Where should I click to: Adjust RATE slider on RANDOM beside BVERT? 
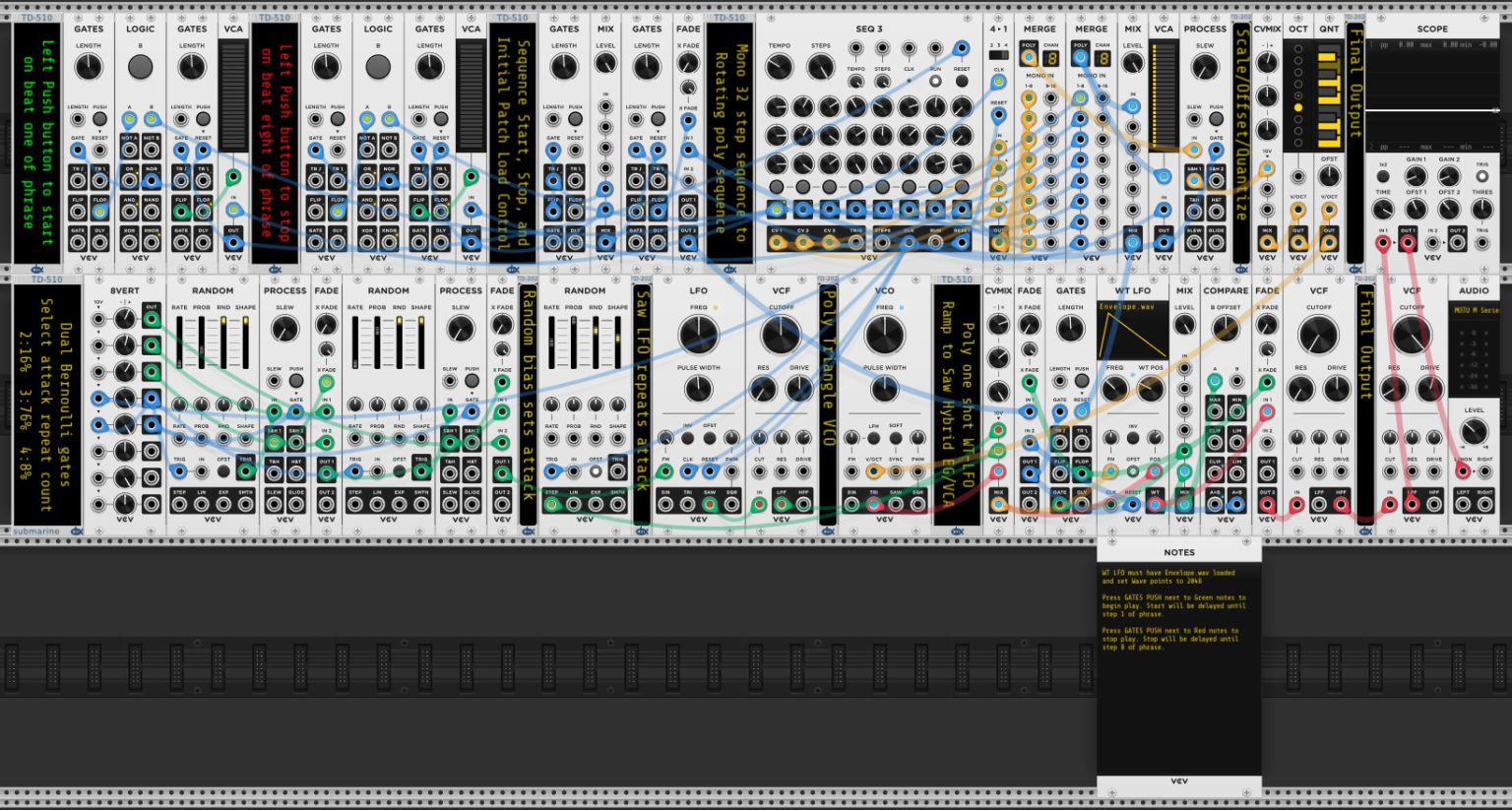click(x=180, y=343)
